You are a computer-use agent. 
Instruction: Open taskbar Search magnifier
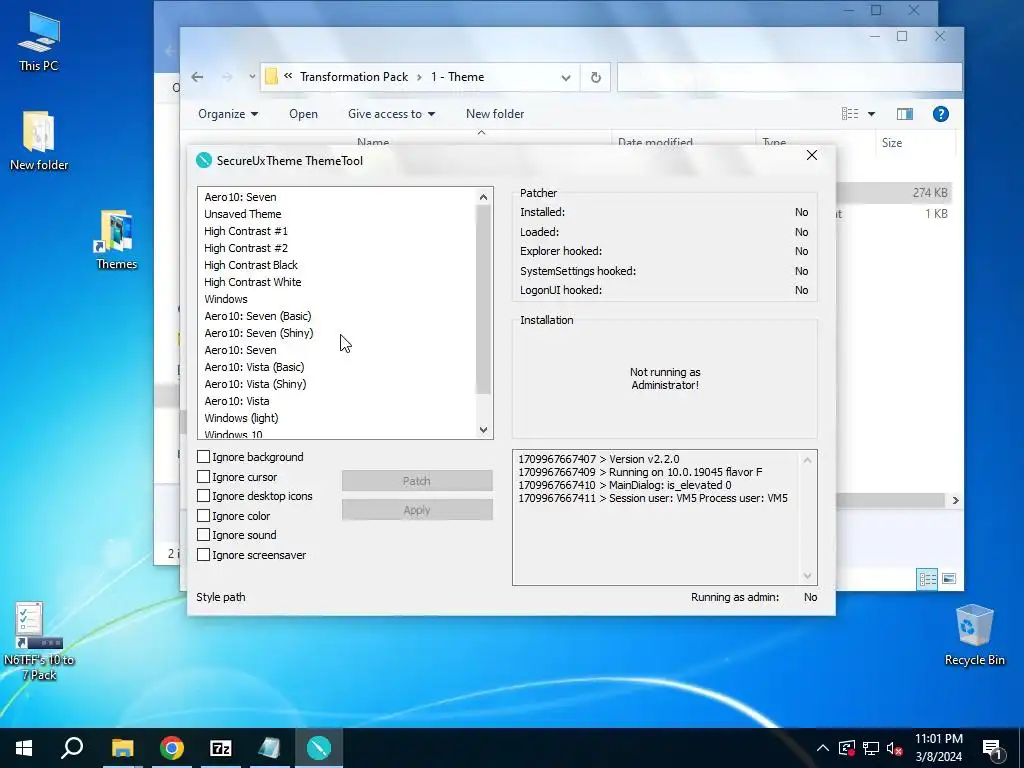tap(72, 748)
